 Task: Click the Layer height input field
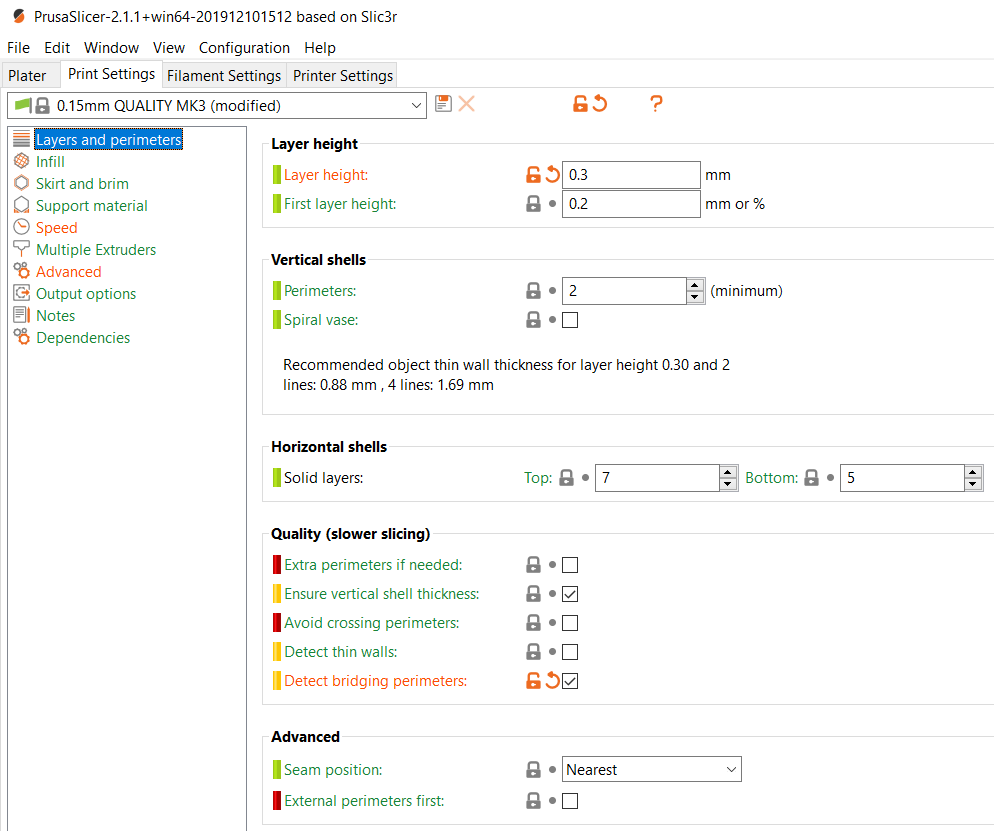pos(631,174)
